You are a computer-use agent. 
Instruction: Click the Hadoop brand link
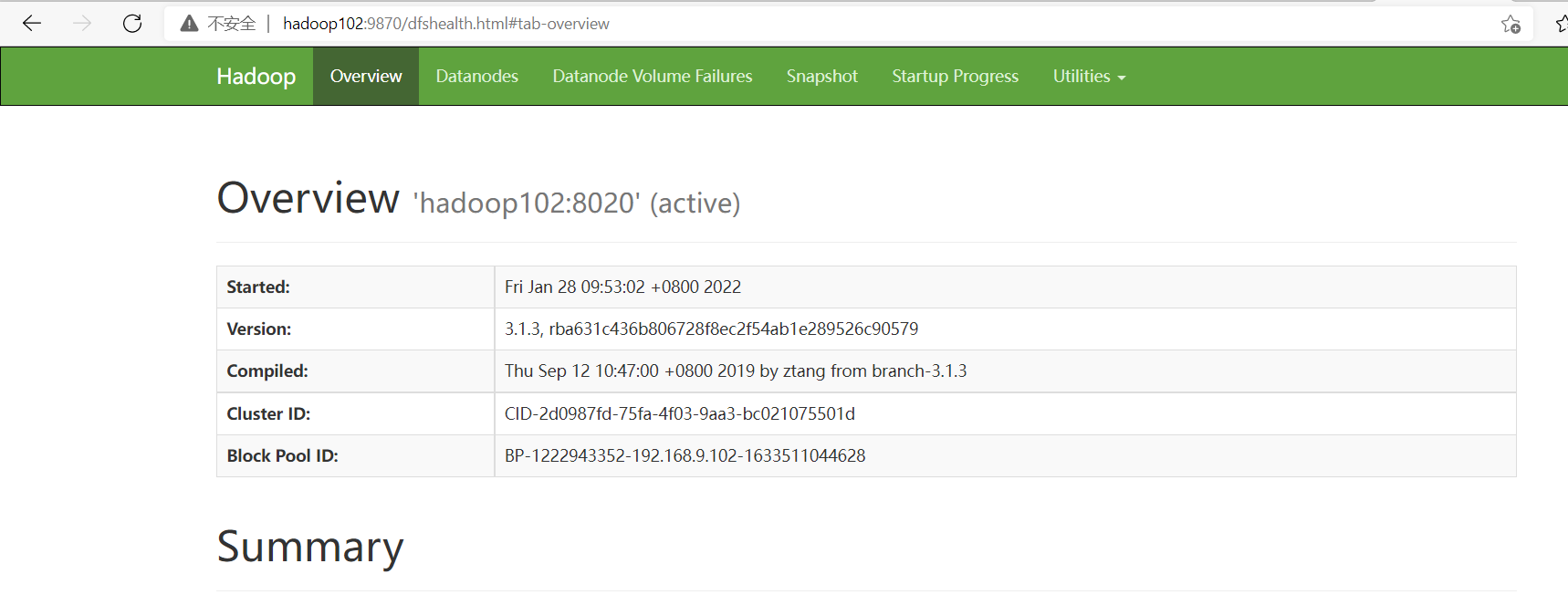[x=256, y=77]
